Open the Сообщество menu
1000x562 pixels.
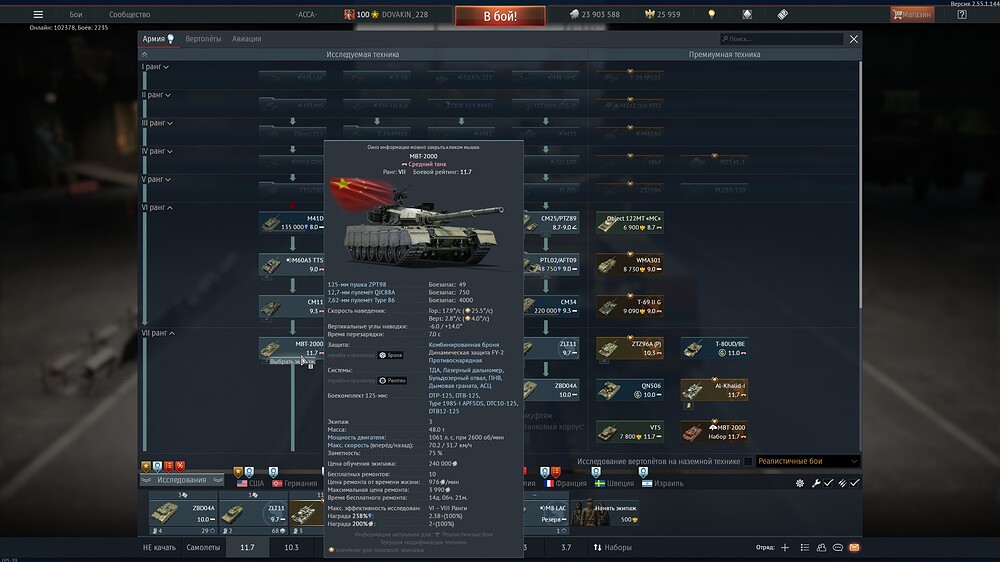click(129, 14)
